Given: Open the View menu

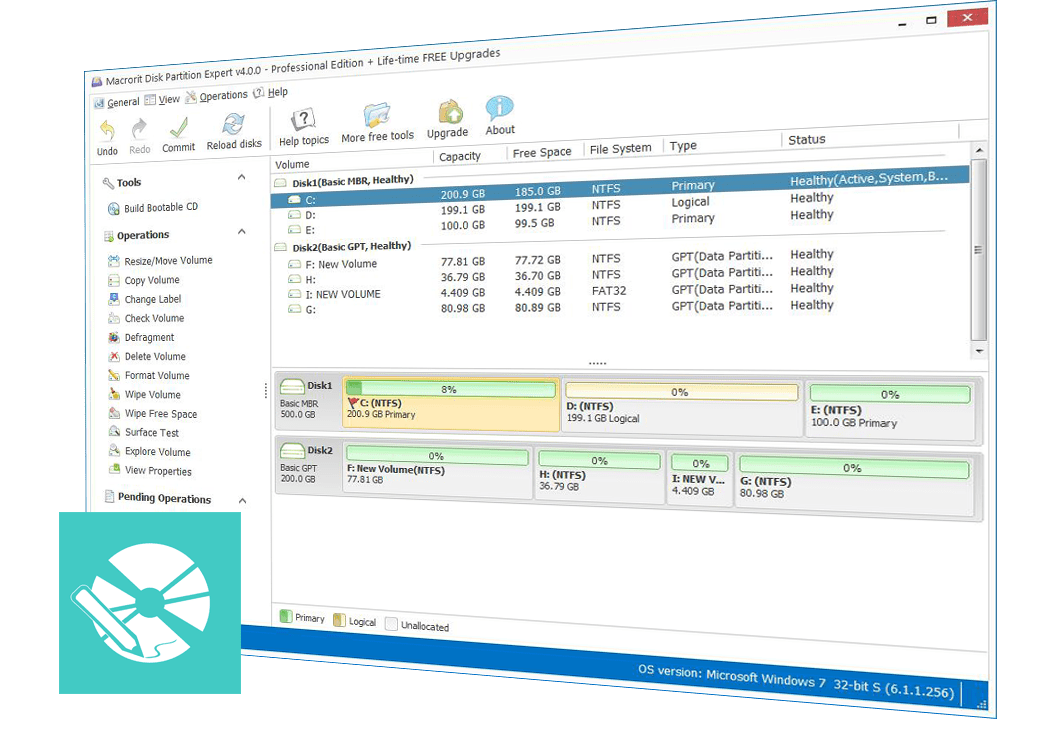Looking at the screenshot, I should coord(162,99).
